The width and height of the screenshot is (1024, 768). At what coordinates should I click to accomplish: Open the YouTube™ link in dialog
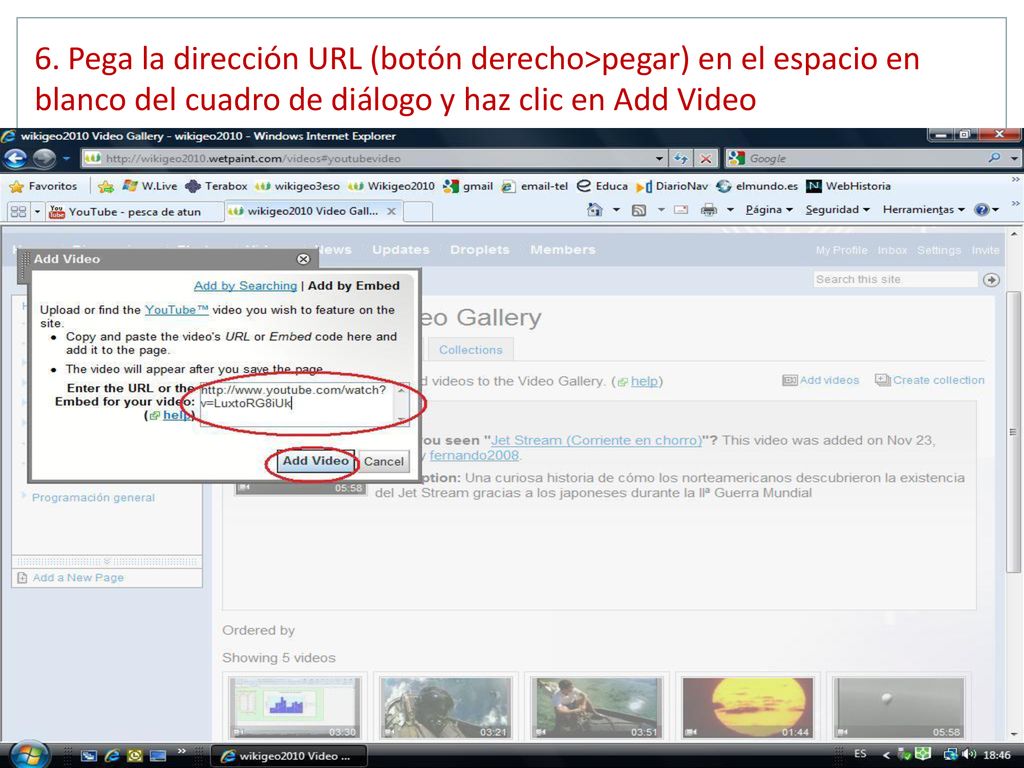coord(176,310)
